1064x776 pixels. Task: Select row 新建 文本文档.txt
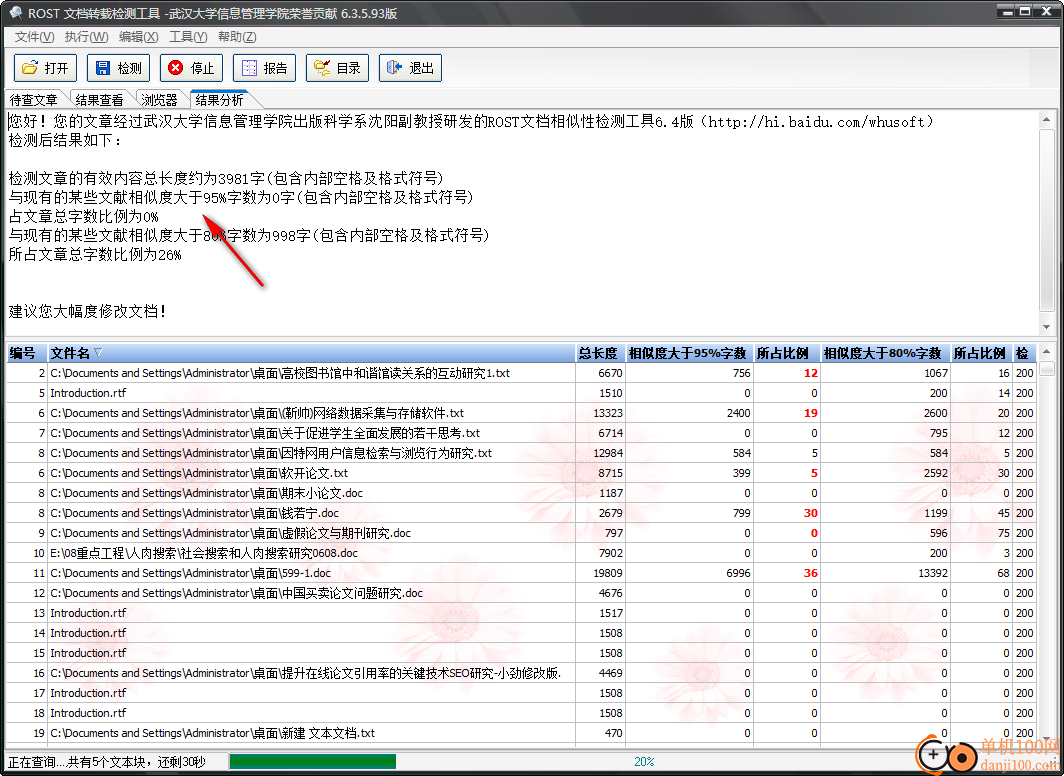[520, 733]
